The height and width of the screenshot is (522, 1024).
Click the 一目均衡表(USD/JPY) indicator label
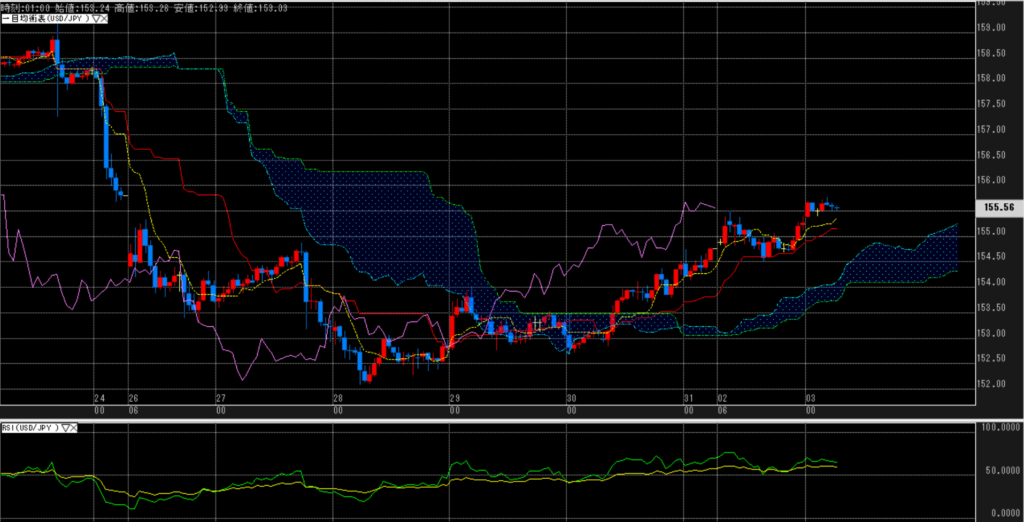[x=45, y=19]
